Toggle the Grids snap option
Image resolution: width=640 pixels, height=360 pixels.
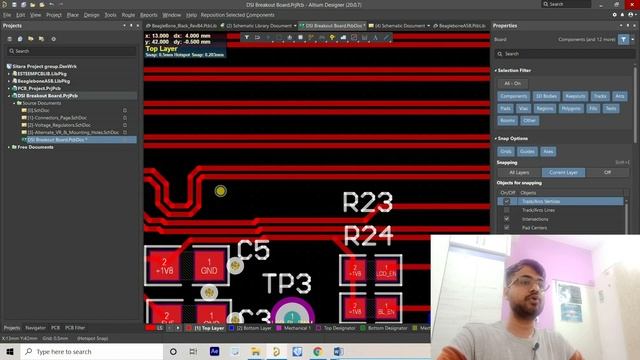[506, 151]
